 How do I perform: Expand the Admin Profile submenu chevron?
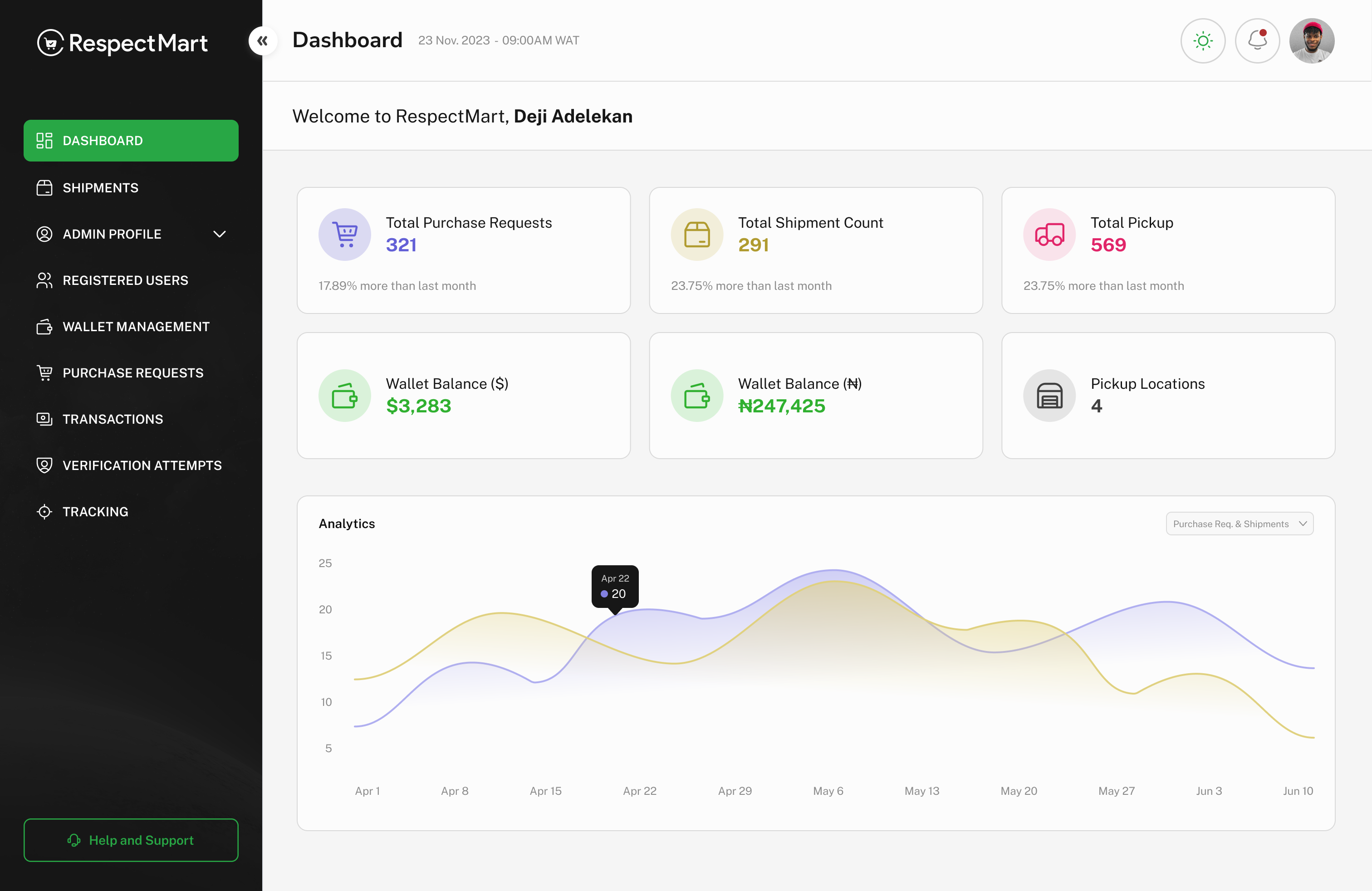[x=219, y=234]
